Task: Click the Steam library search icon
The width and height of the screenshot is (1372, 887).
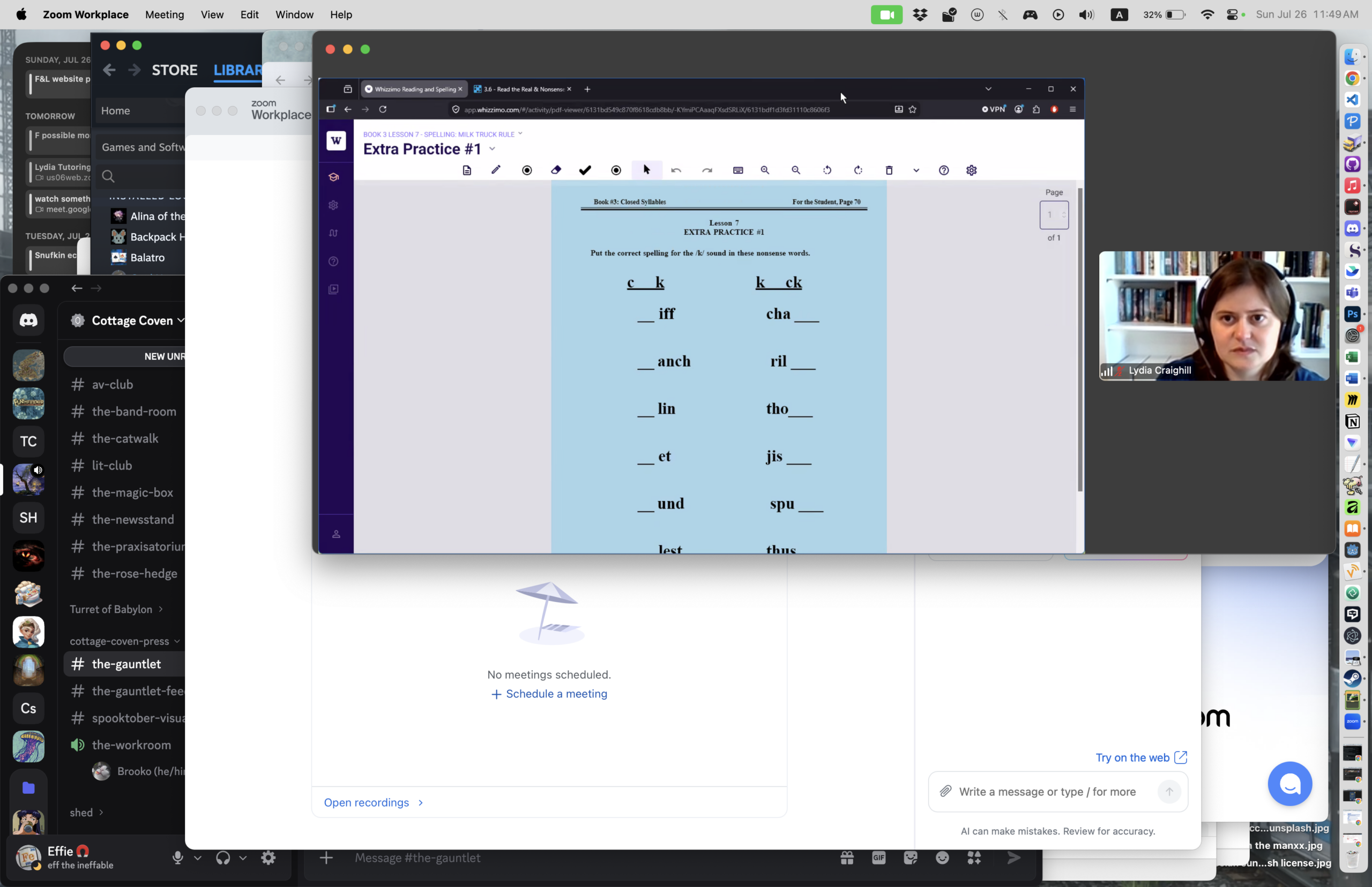Action: [x=108, y=176]
